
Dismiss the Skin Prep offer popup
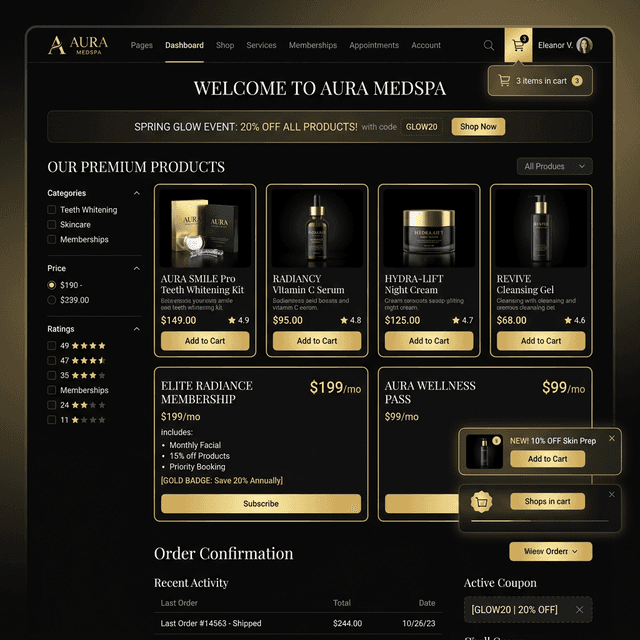click(x=611, y=438)
